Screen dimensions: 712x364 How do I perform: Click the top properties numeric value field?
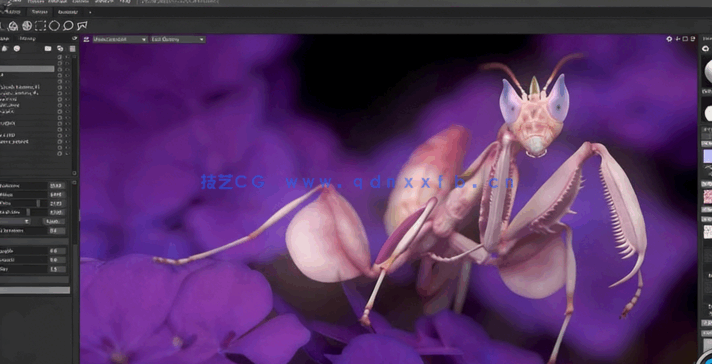click(x=57, y=186)
